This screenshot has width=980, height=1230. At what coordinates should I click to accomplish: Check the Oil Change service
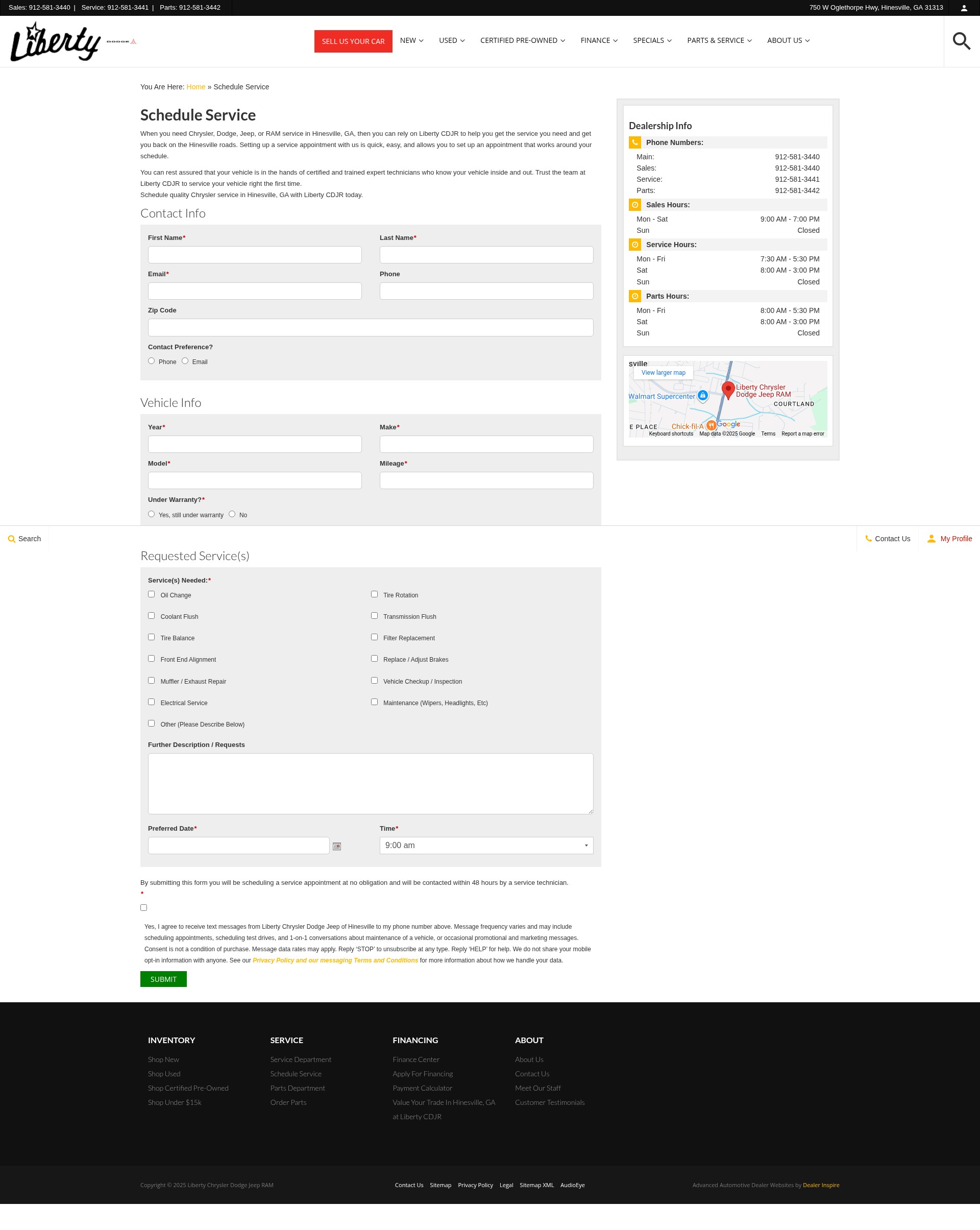[x=151, y=594]
